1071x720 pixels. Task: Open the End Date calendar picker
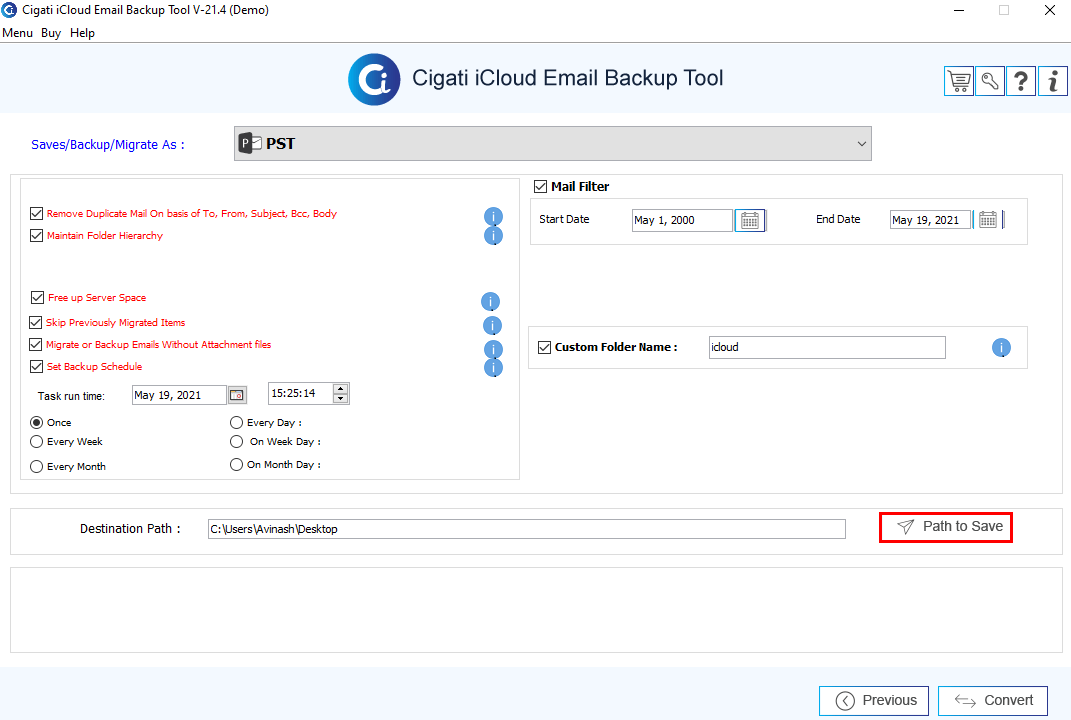coord(988,219)
